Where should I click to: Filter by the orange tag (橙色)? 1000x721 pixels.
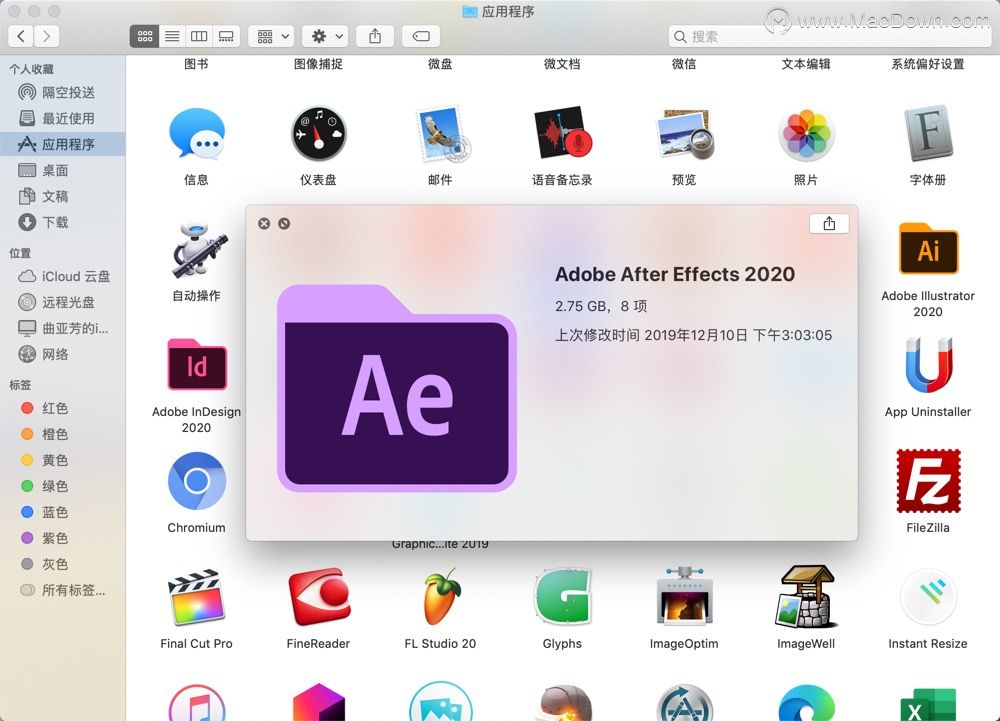click(x=62, y=434)
